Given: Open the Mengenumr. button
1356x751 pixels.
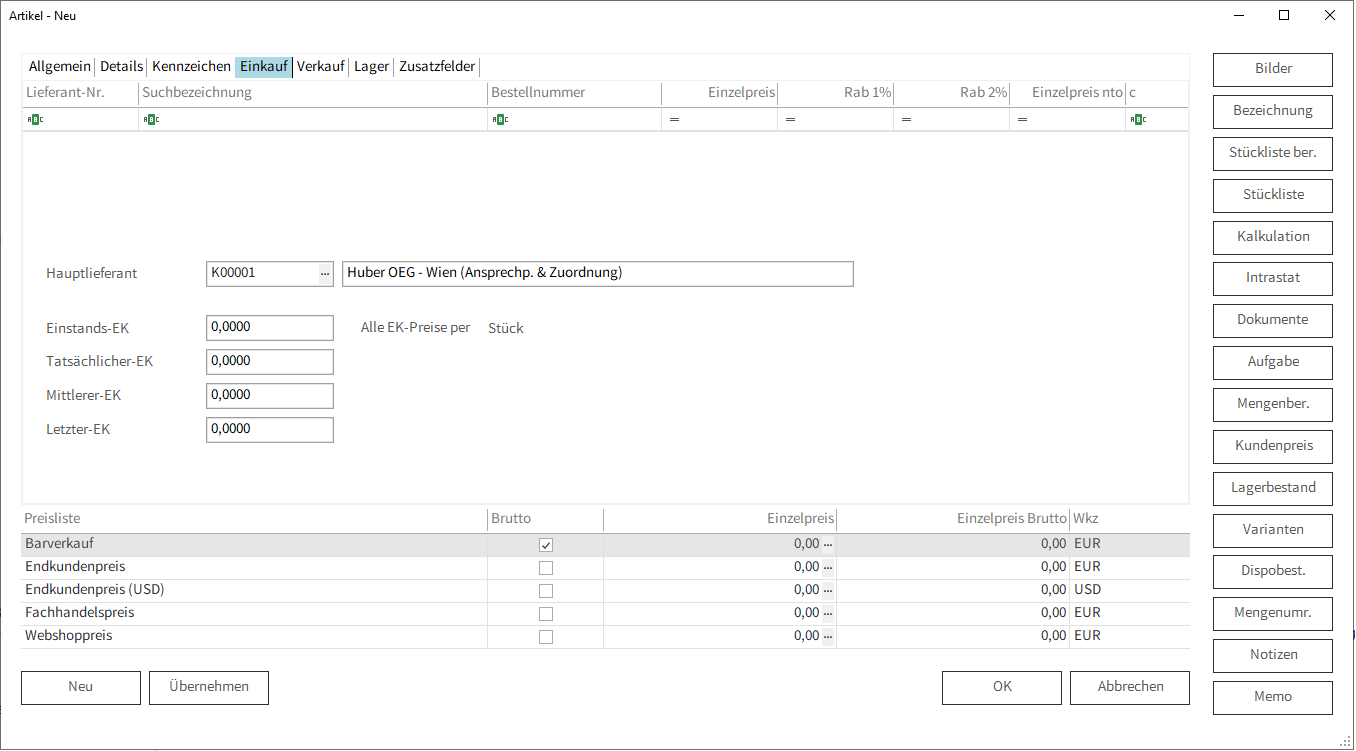Looking at the screenshot, I should [x=1273, y=613].
